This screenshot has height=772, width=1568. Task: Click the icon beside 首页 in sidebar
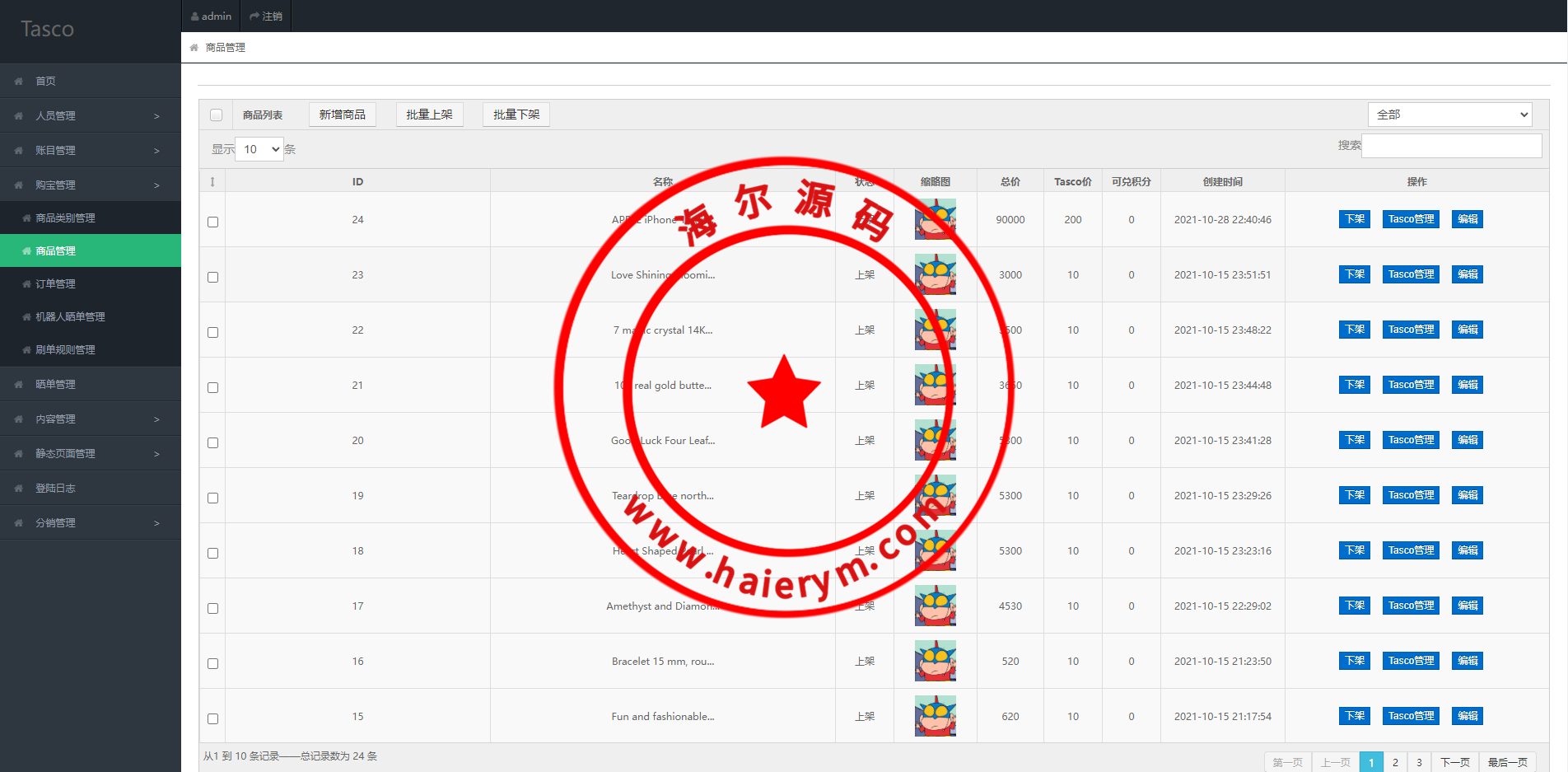click(x=19, y=82)
